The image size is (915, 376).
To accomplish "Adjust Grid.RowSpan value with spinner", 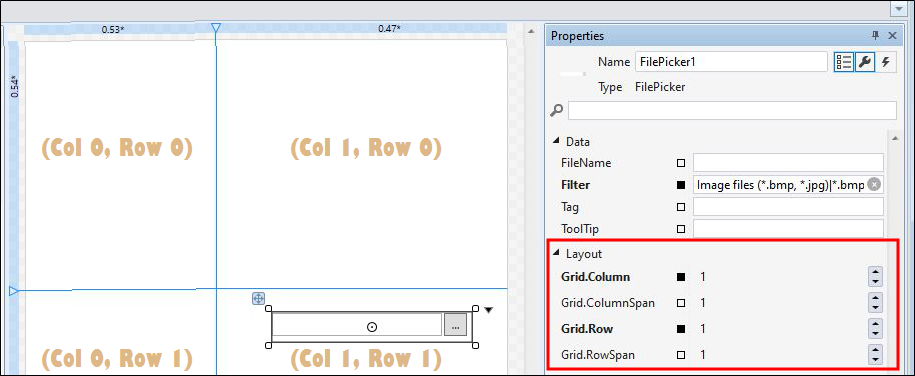I will [875, 354].
